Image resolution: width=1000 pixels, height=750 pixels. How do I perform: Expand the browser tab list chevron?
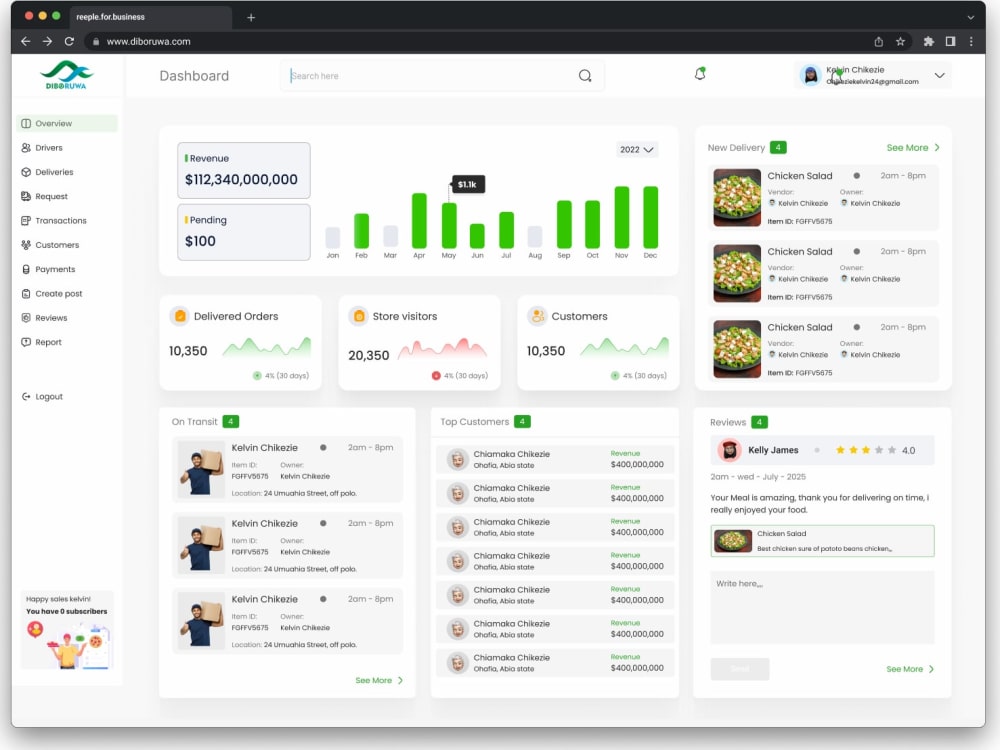tap(971, 17)
